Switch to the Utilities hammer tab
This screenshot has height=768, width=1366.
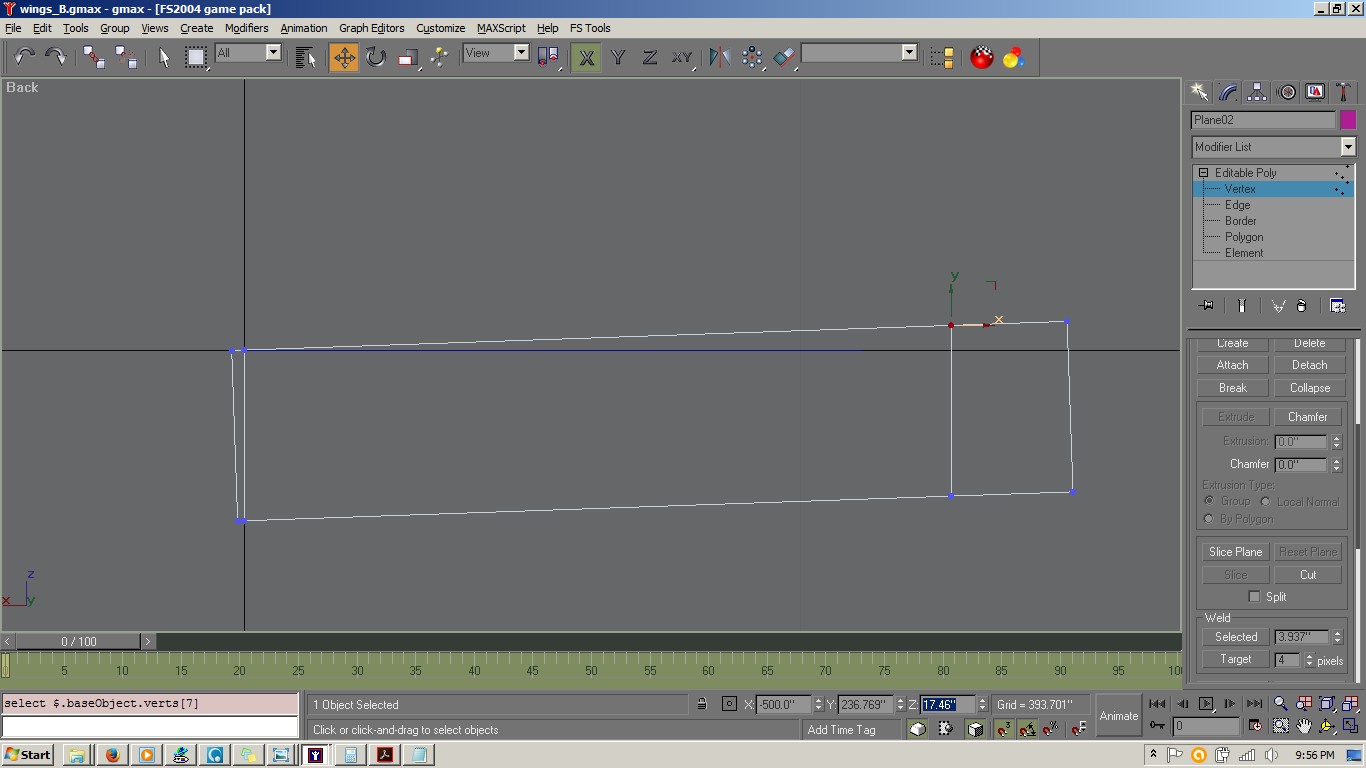tap(1345, 92)
